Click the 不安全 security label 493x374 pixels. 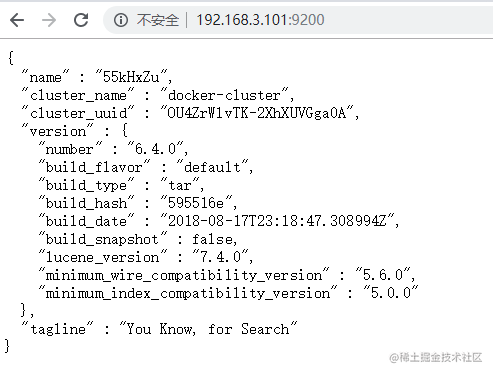point(157,20)
